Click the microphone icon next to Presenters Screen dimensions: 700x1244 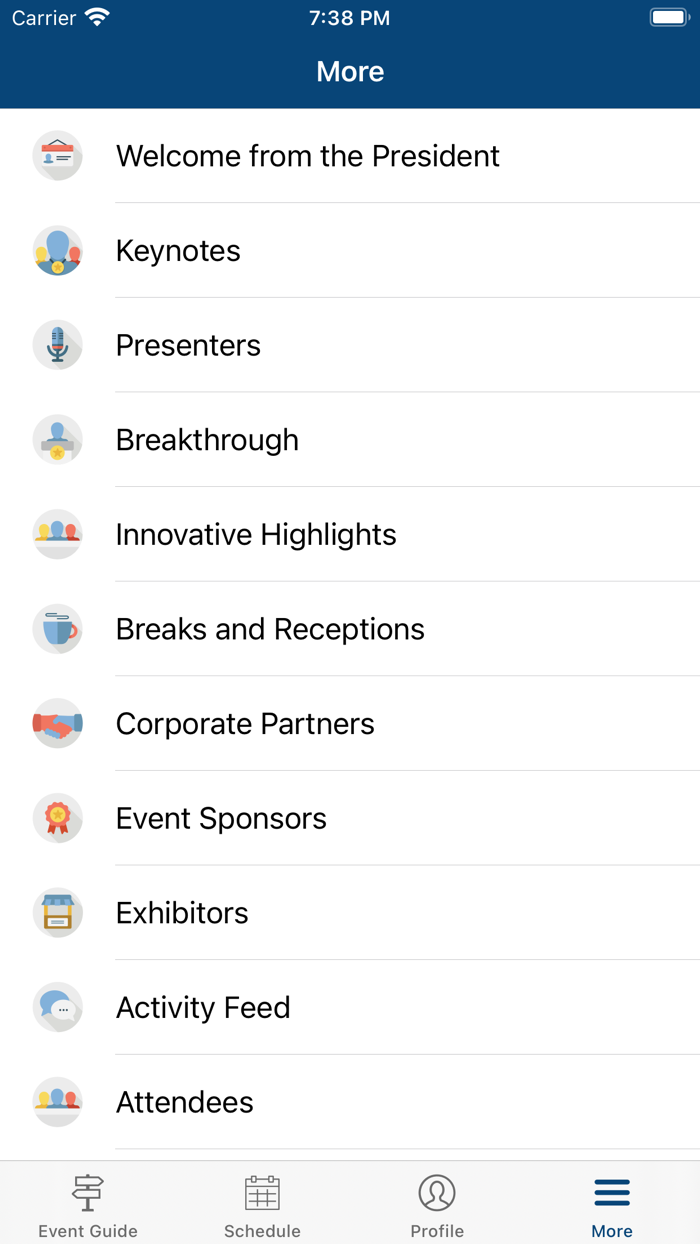point(57,345)
